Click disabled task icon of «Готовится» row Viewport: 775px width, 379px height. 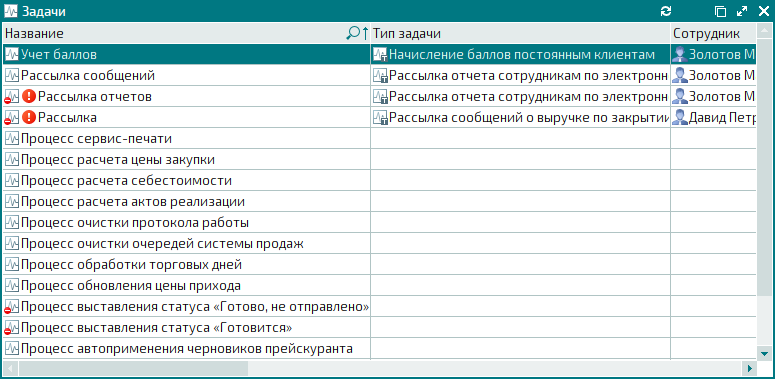tap(11, 328)
